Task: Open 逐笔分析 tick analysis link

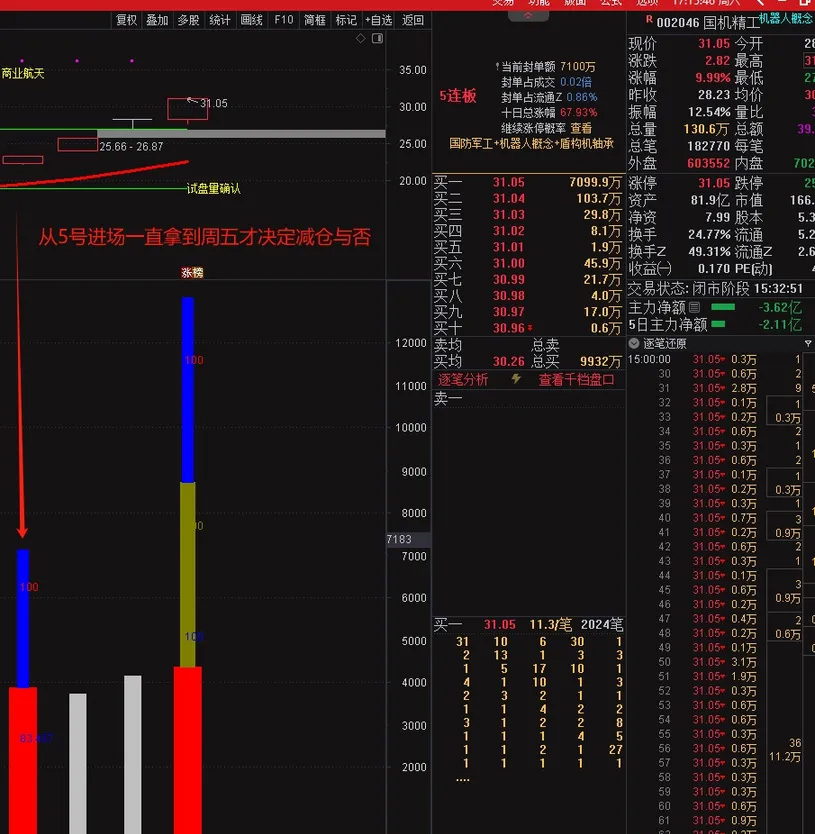Action: pos(463,380)
